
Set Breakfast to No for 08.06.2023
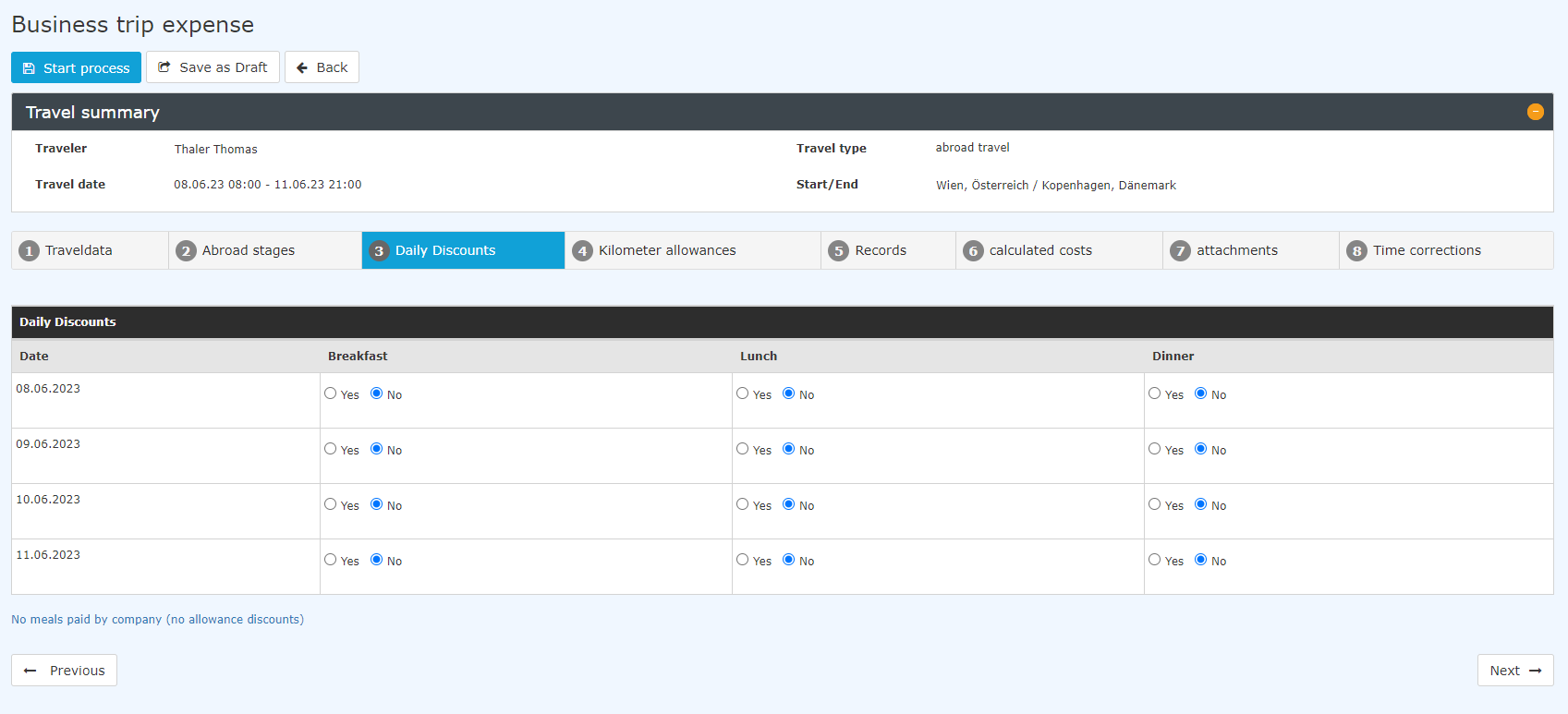tap(377, 393)
